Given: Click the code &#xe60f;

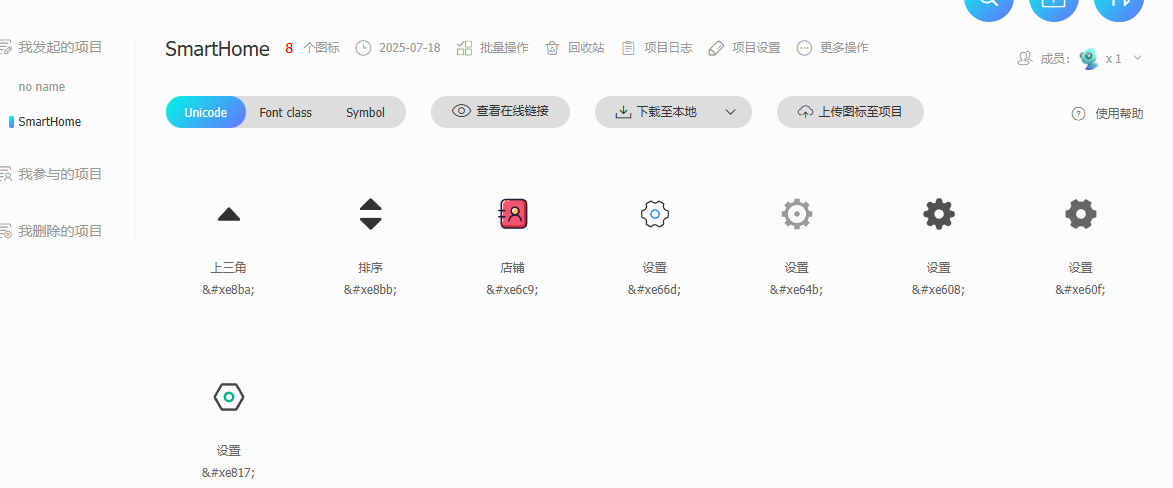Looking at the screenshot, I should 1080,290.
